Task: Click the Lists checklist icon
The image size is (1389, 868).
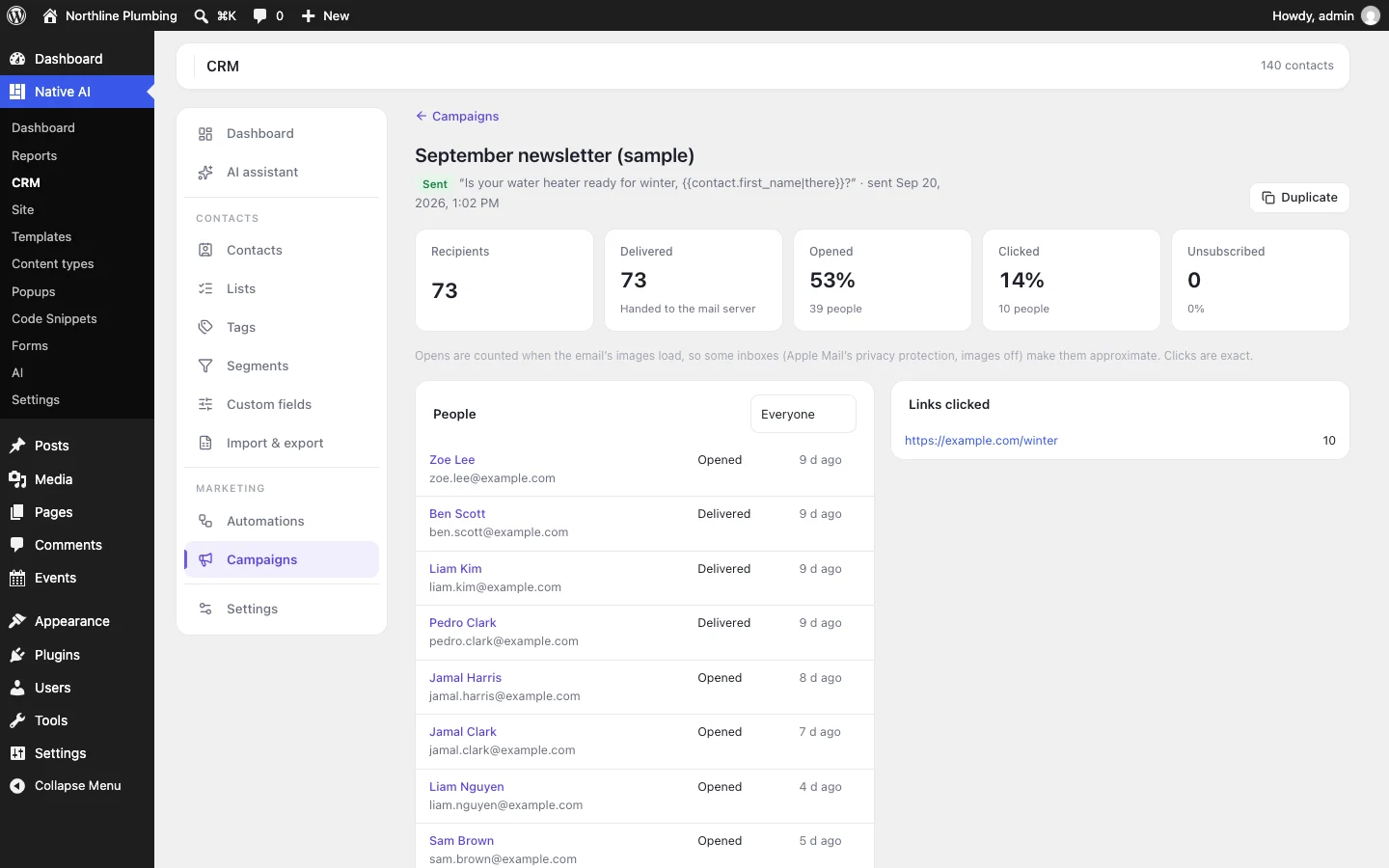Action: click(205, 288)
